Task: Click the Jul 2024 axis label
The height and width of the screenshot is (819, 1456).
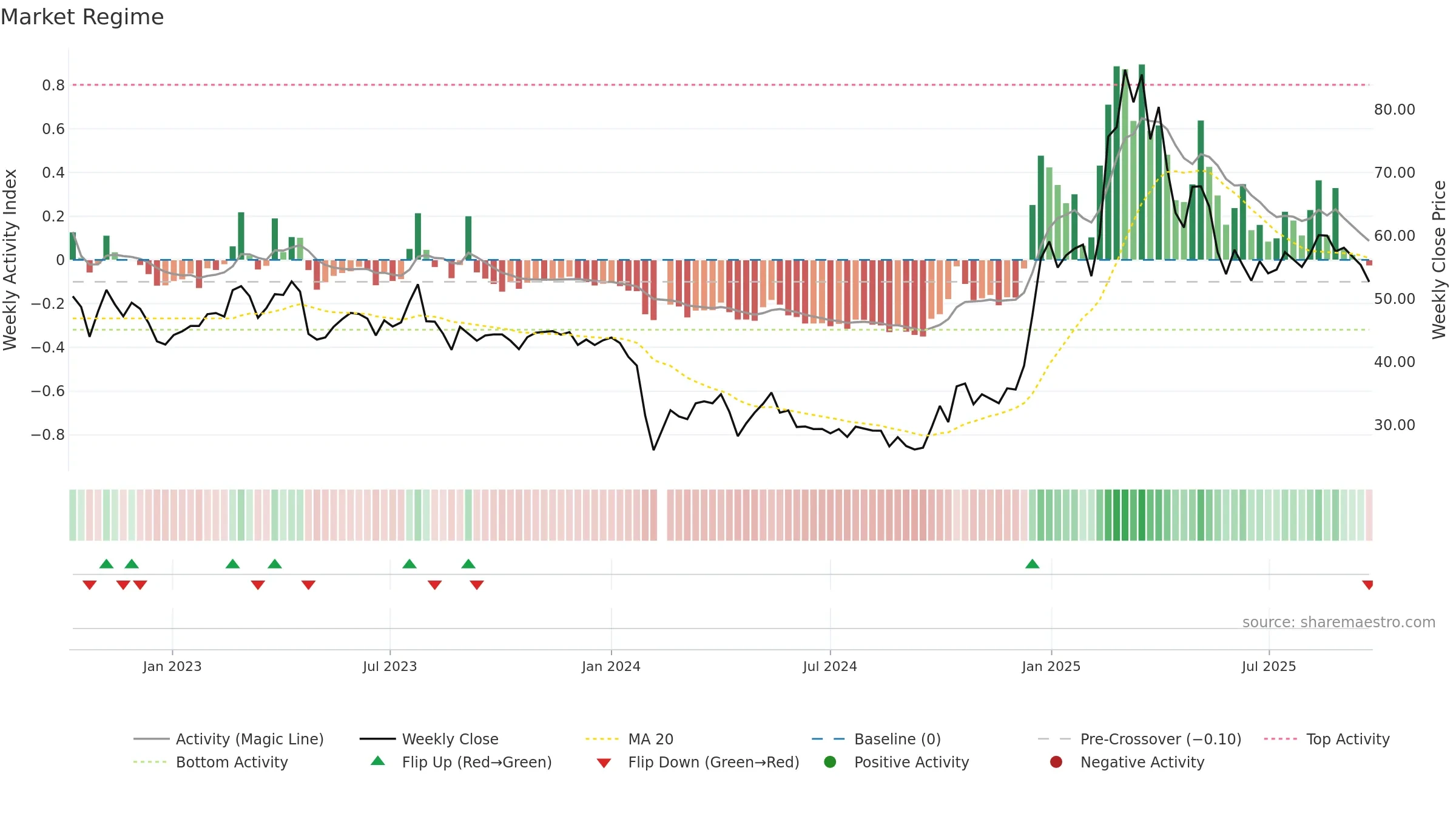Action: pyautogui.click(x=830, y=666)
